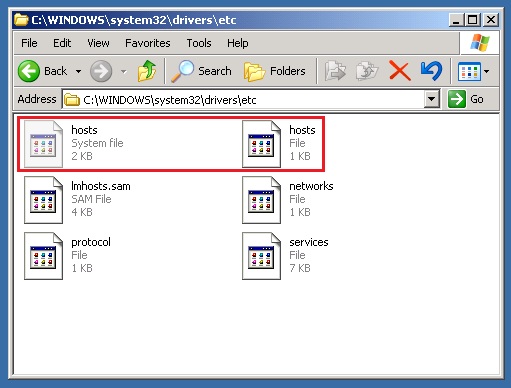Click the blue Undo arrow icon
Viewport: 511px width, 388px height.
pyautogui.click(x=432, y=71)
